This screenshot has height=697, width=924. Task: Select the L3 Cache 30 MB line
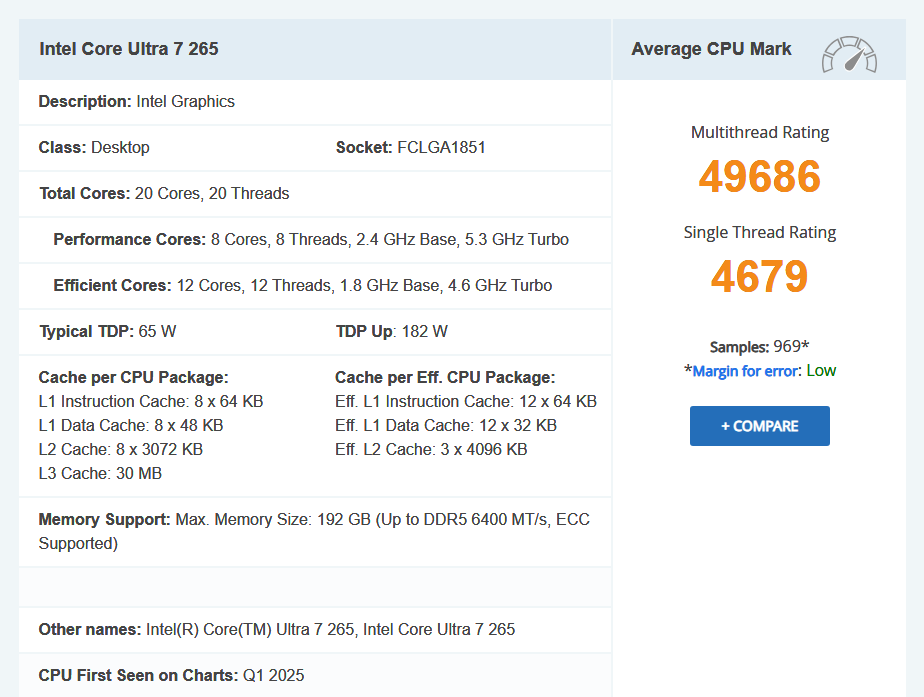[100, 474]
